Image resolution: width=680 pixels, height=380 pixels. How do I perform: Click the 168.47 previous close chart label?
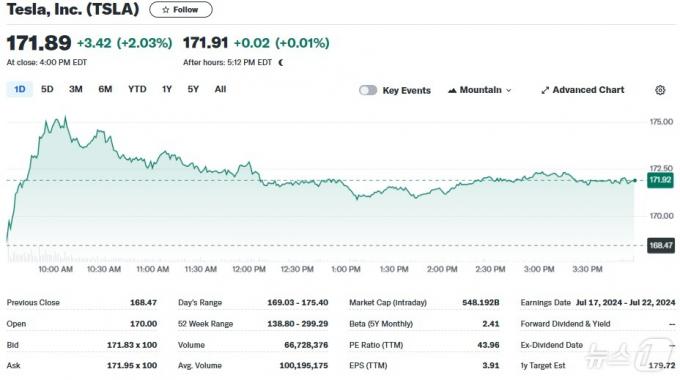[660, 246]
